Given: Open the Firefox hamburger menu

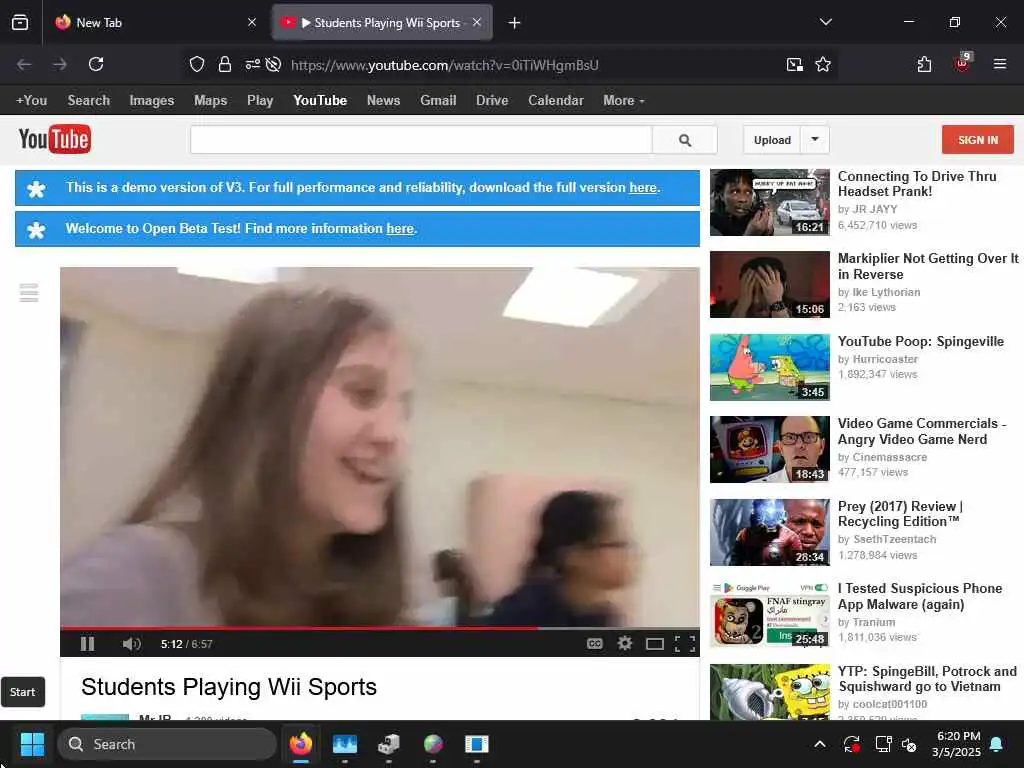Looking at the screenshot, I should pos(1000,64).
